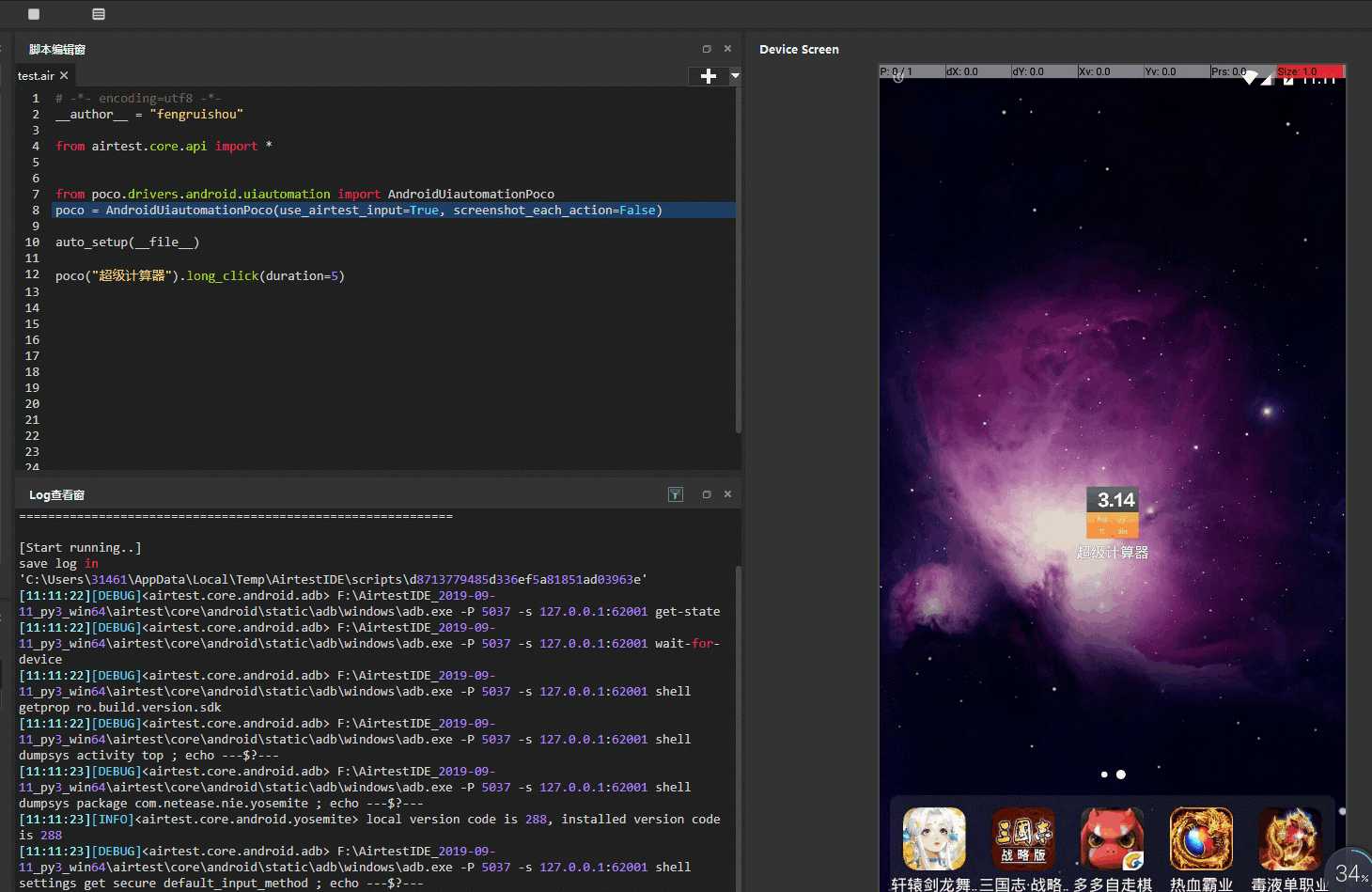Click the Log查看窗 panel title
This screenshot has height=892, width=1372.
[56, 495]
